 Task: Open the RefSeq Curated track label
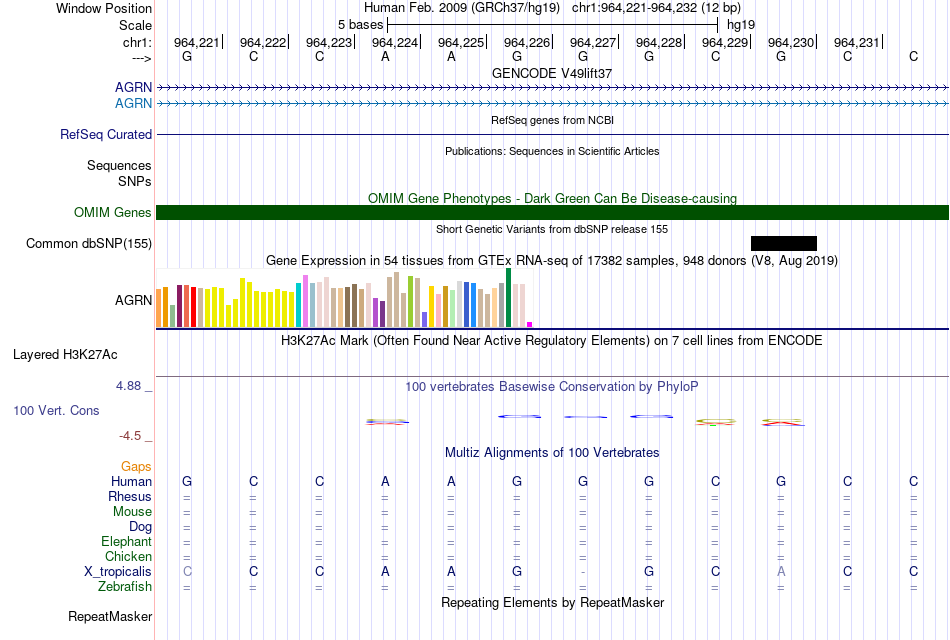click(x=106, y=135)
